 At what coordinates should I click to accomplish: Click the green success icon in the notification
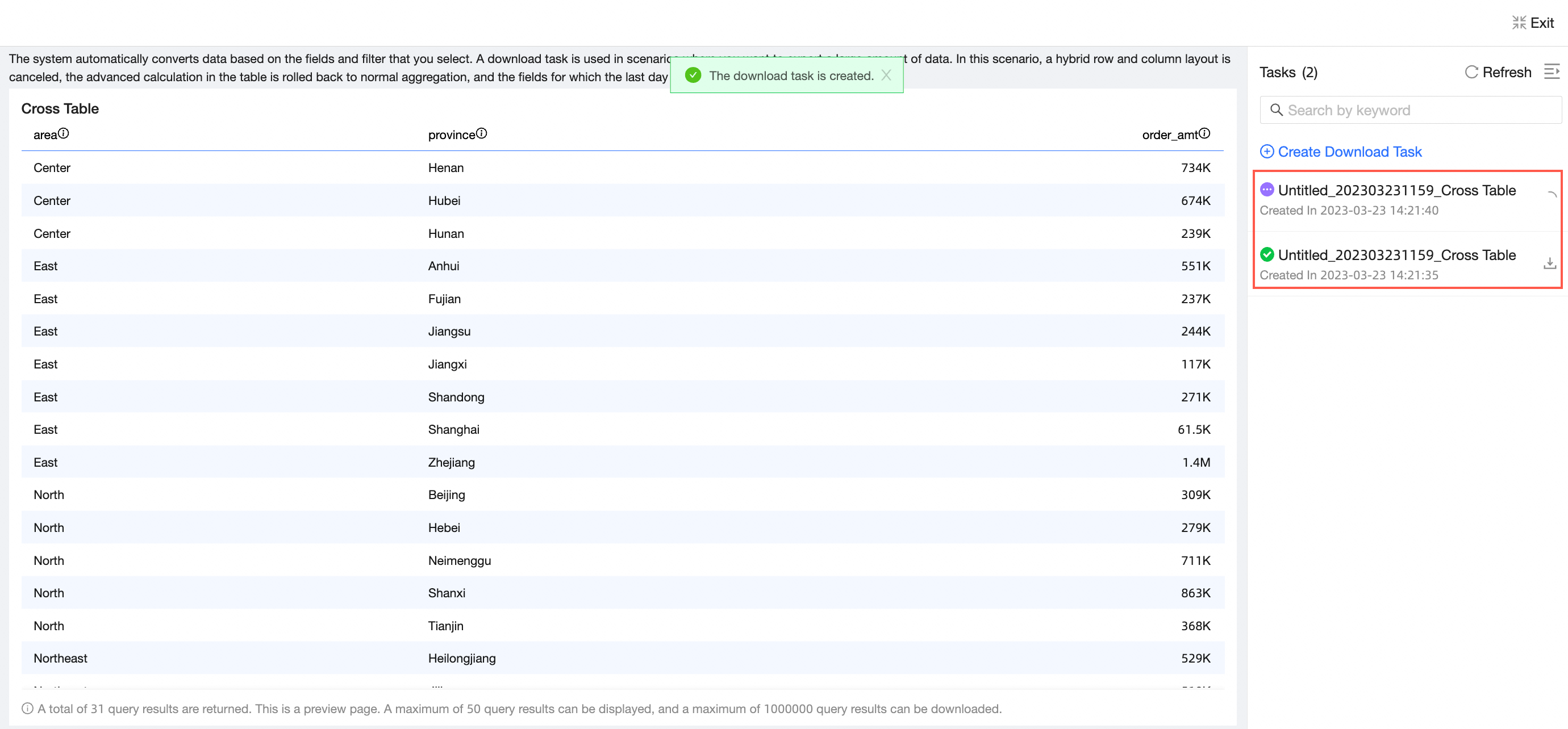[693, 76]
